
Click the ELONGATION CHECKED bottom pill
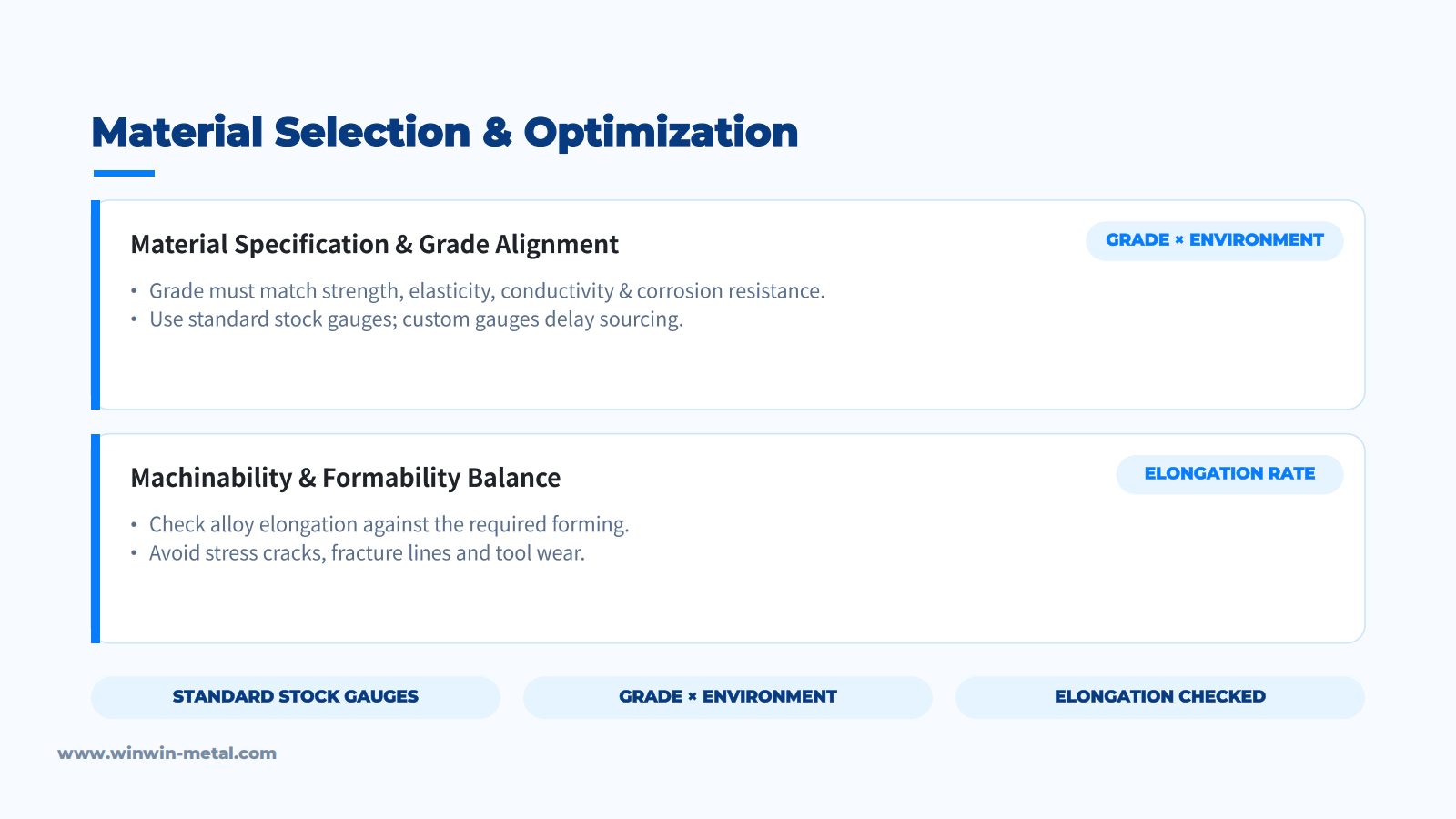[x=1160, y=697]
